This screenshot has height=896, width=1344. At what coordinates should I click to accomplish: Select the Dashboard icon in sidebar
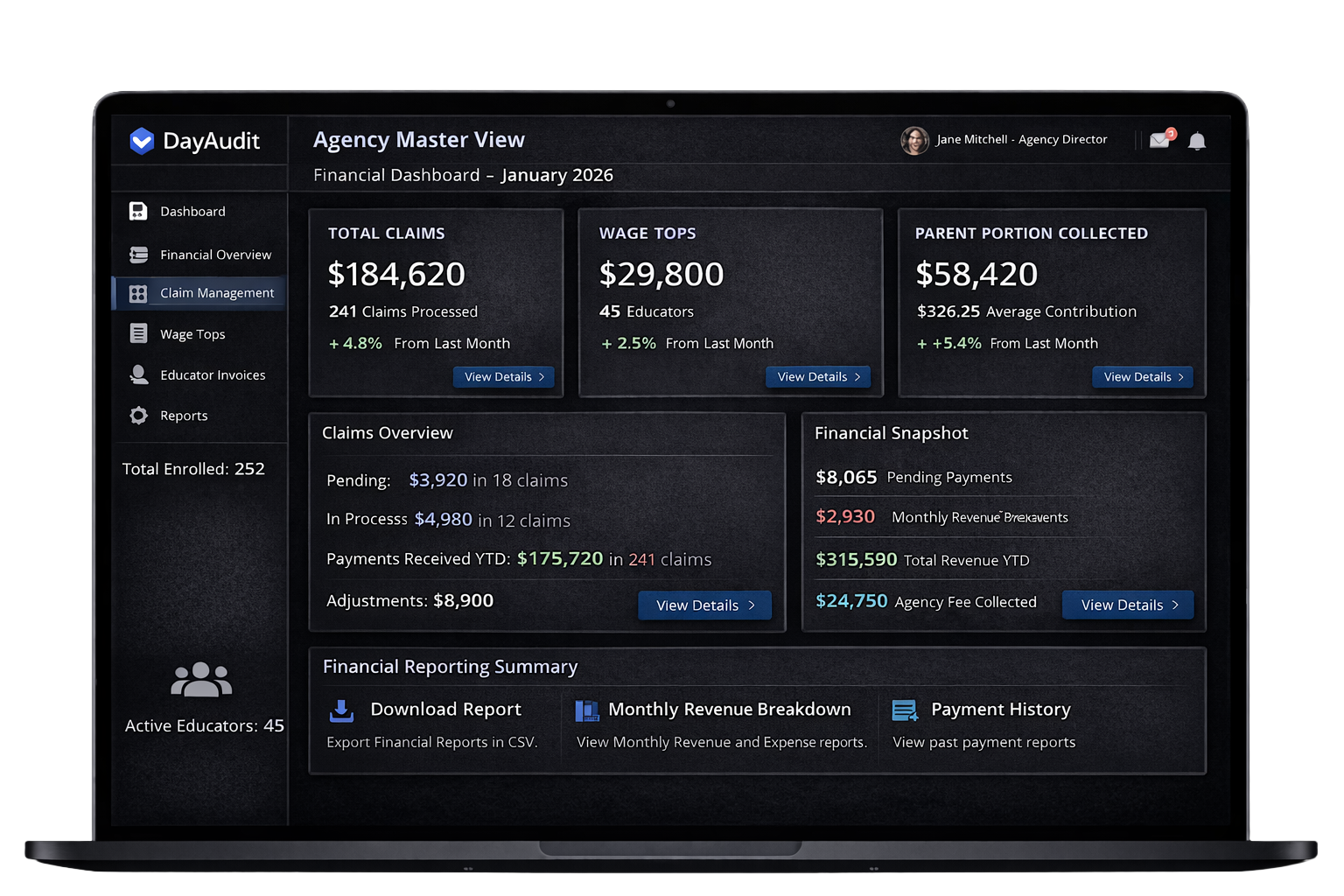139,211
